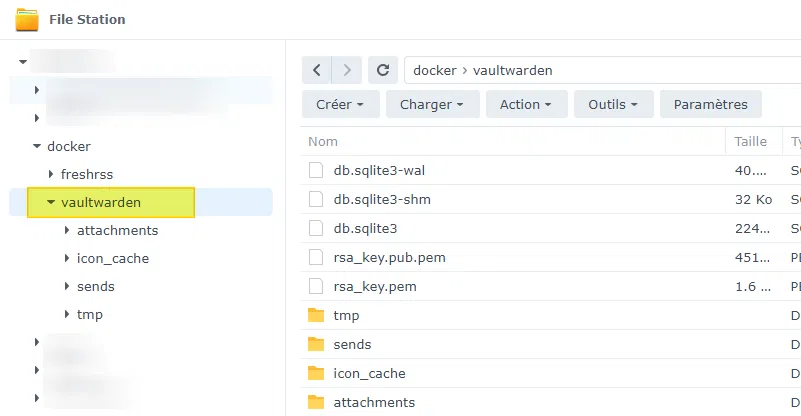801x416 pixels.
Task: Select freshrss folder in tree
Action: point(87,174)
